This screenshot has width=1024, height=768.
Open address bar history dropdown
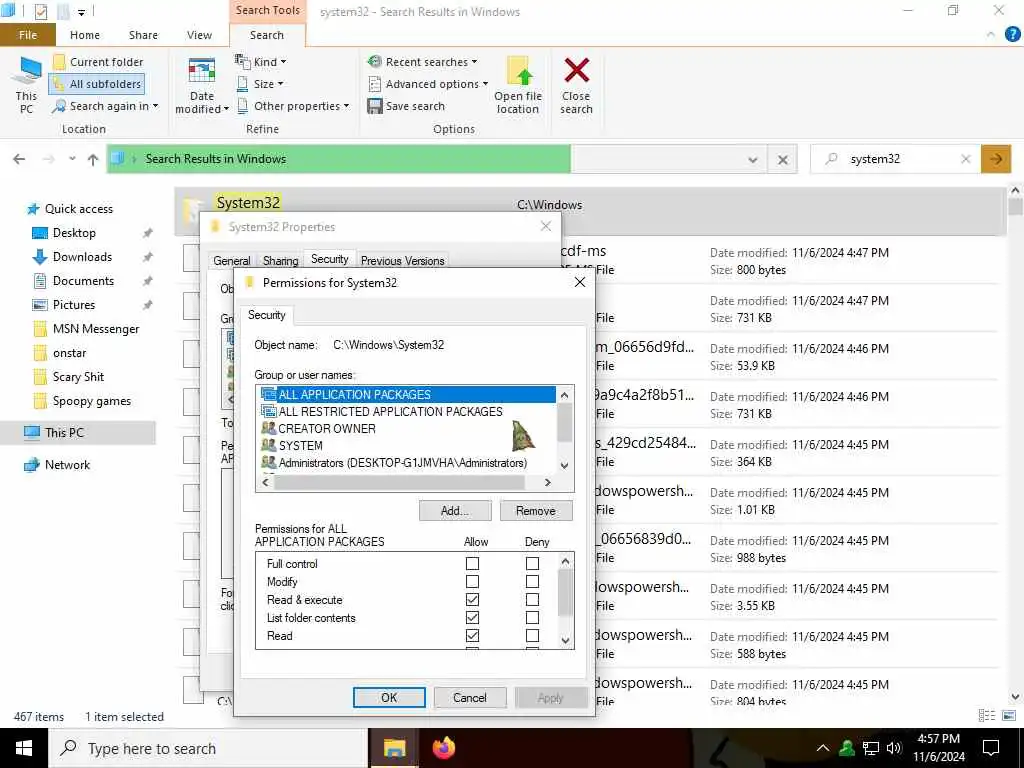pyautogui.click(x=752, y=159)
